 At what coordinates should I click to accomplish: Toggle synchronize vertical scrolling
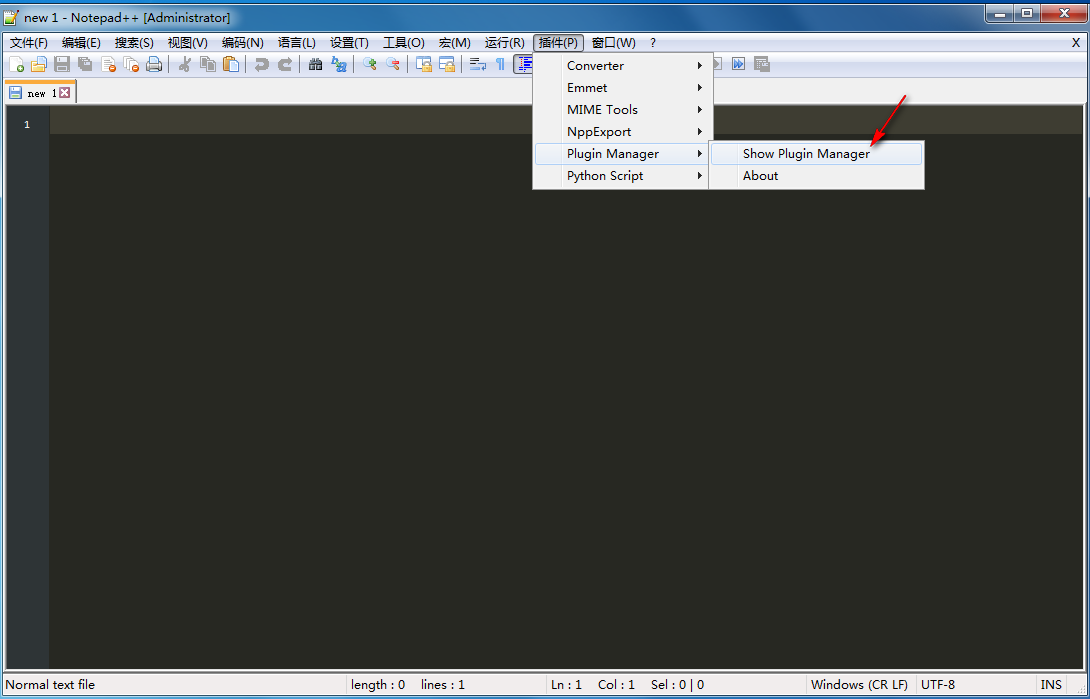pos(424,65)
